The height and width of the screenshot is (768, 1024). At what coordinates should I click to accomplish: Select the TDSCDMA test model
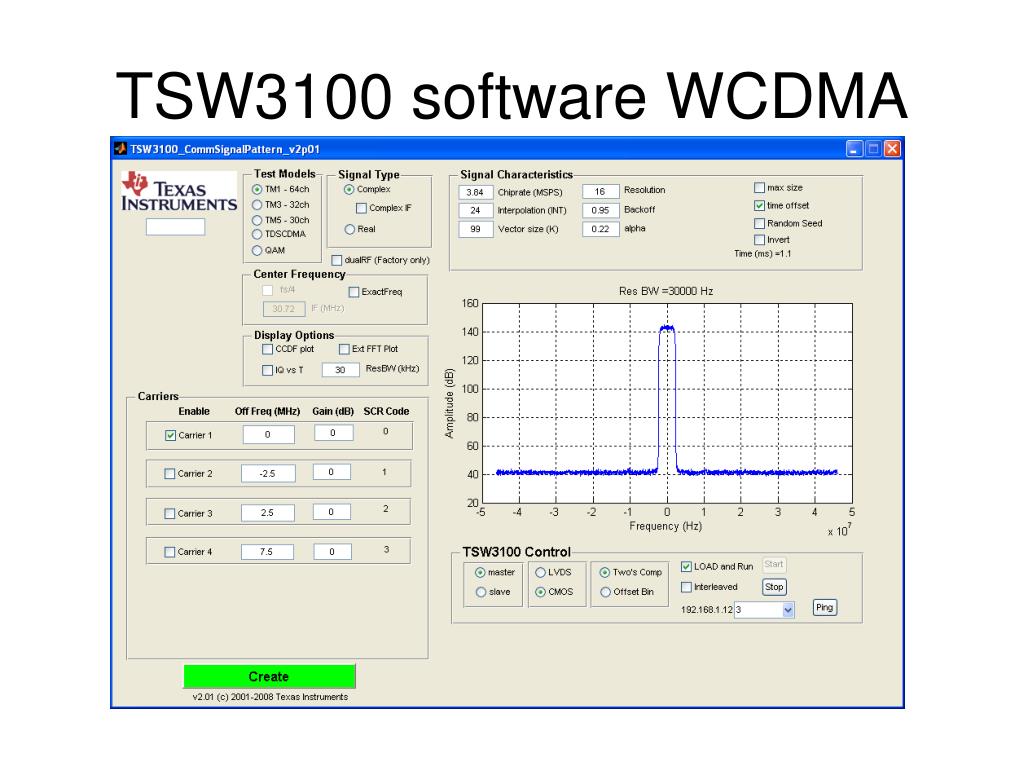point(257,234)
